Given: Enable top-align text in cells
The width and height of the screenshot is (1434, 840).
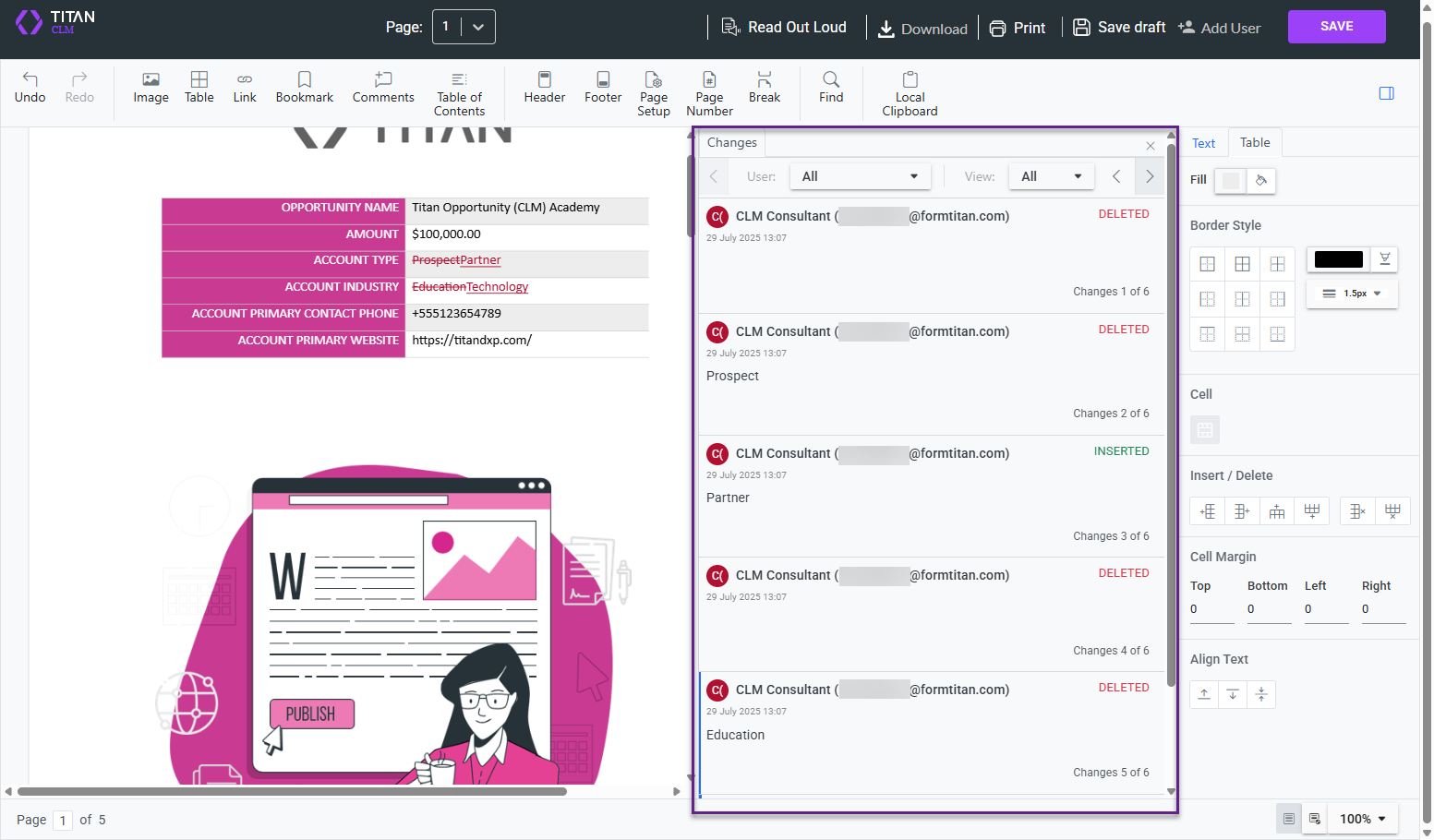Looking at the screenshot, I should (1203, 694).
